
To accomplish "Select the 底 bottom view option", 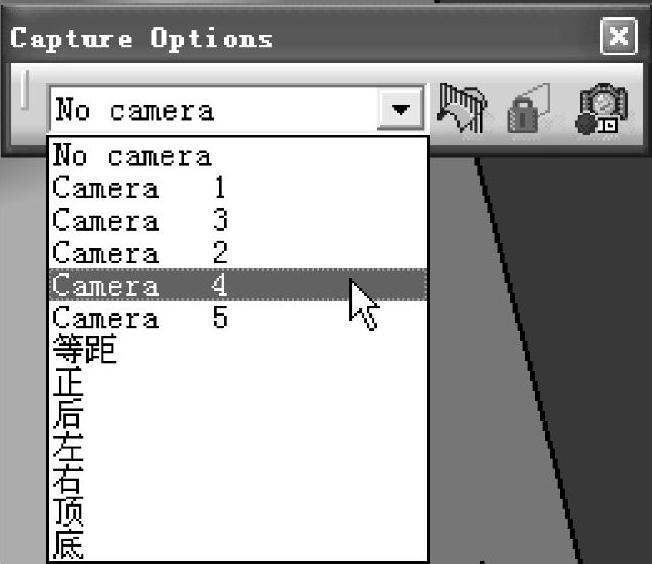I will [239, 544].
